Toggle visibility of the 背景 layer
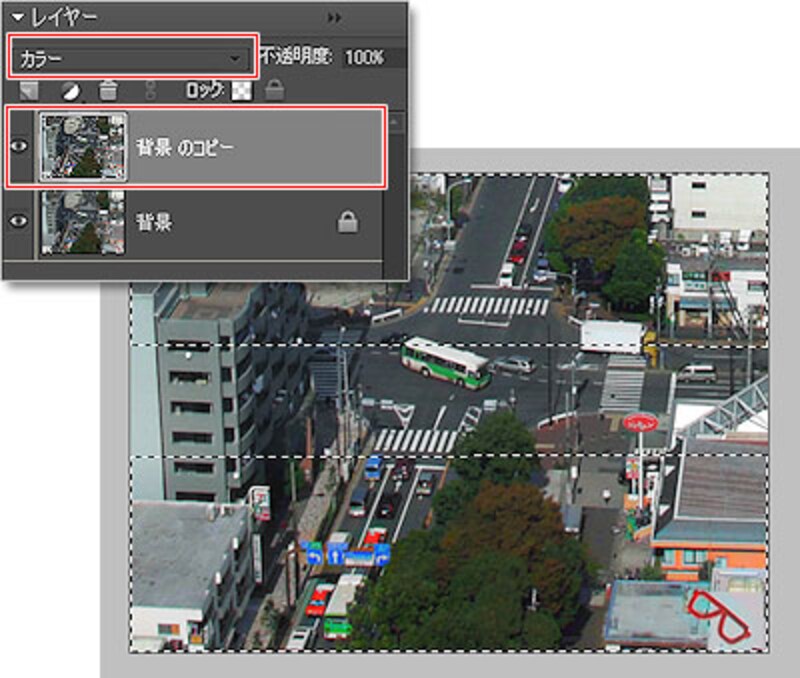 (20, 223)
